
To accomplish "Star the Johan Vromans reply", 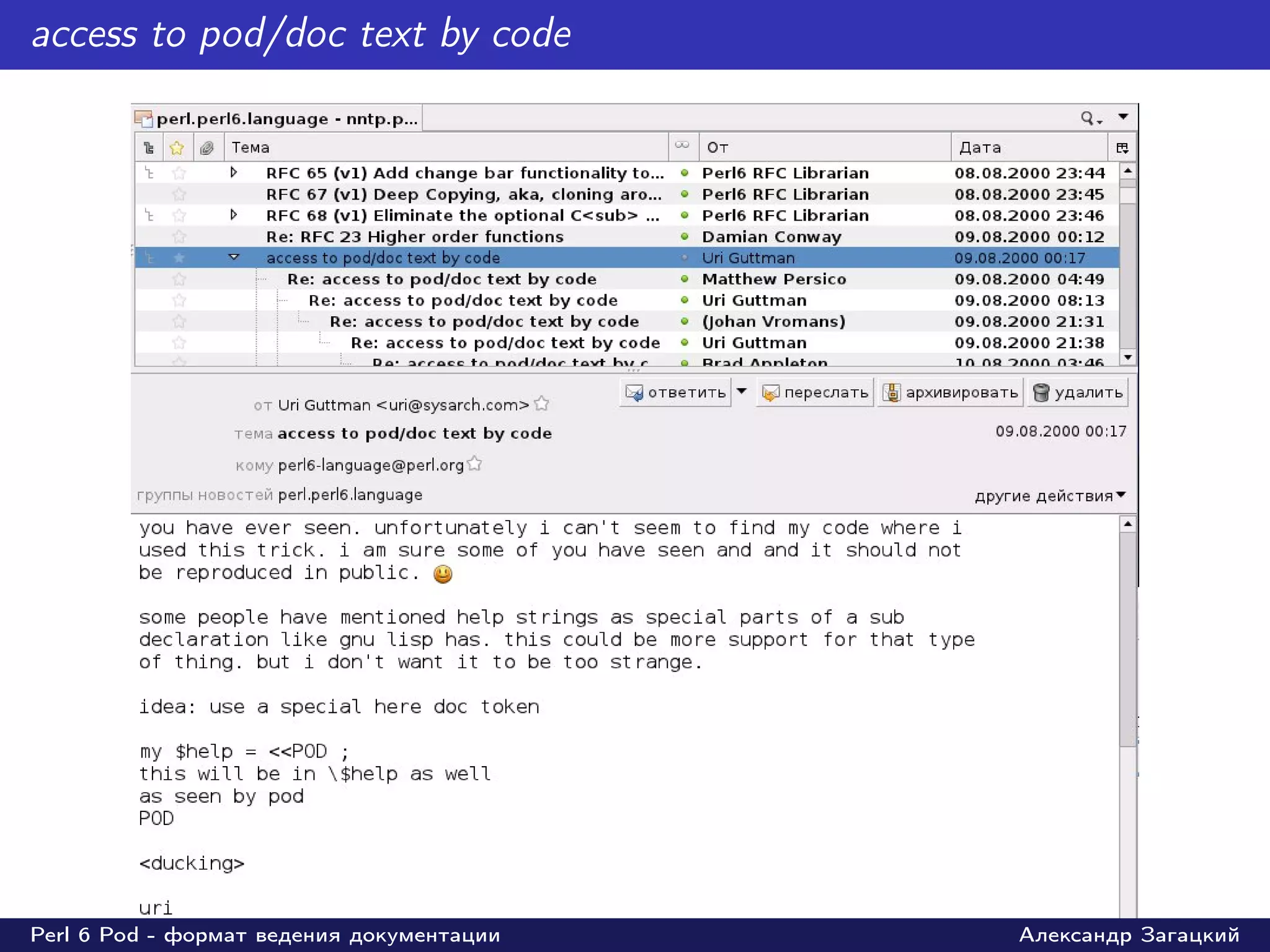I will (x=179, y=321).
